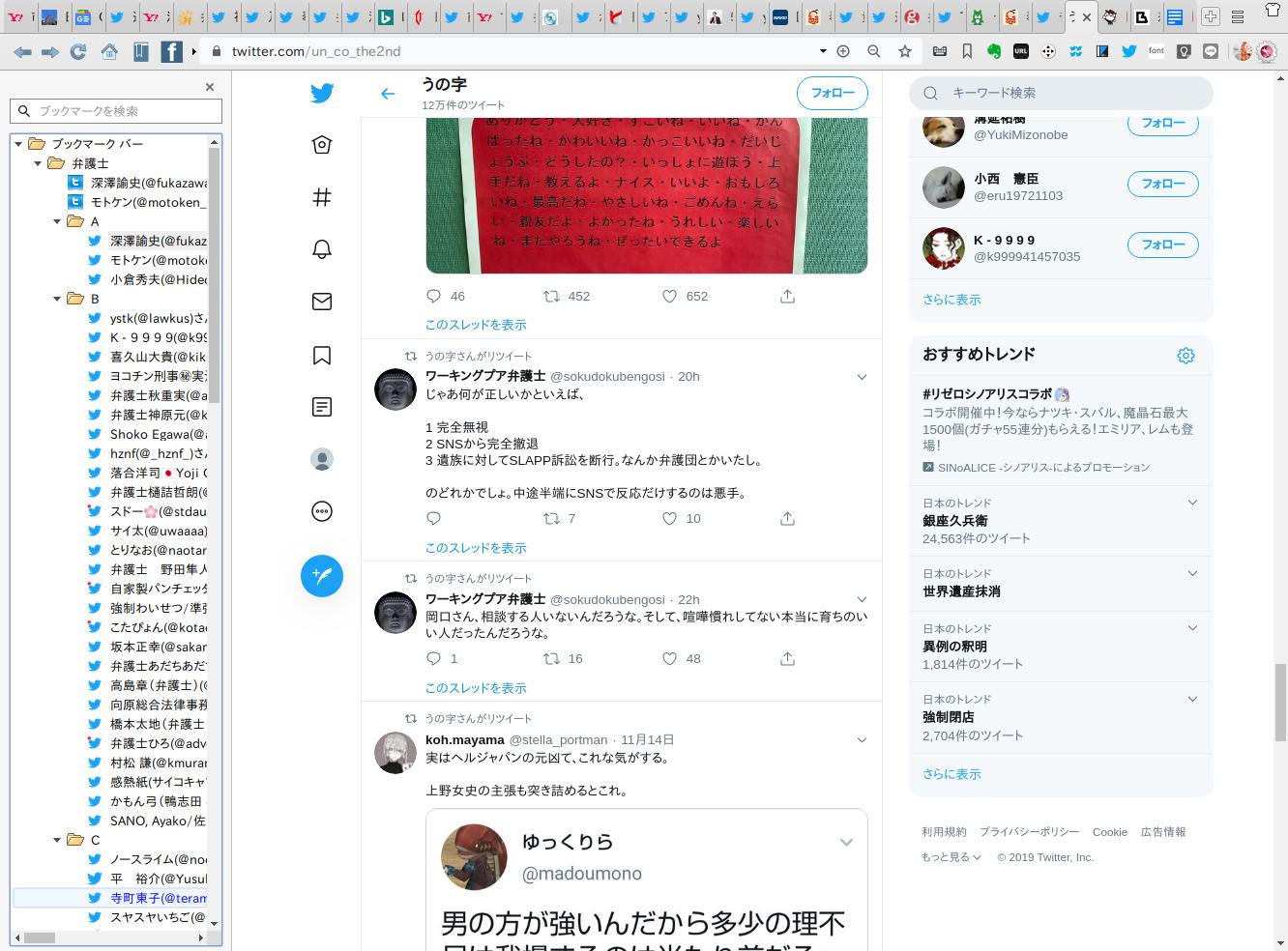The image size is (1288, 951).
Task: Collapse the ブックマーク バー tree folder
Action: point(18,144)
